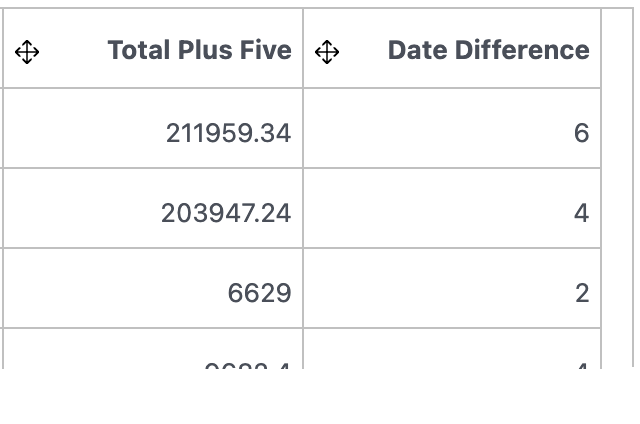640x424 pixels.
Task: Click the Date Difference cell showing 6
Action: pyautogui.click(x=452, y=128)
